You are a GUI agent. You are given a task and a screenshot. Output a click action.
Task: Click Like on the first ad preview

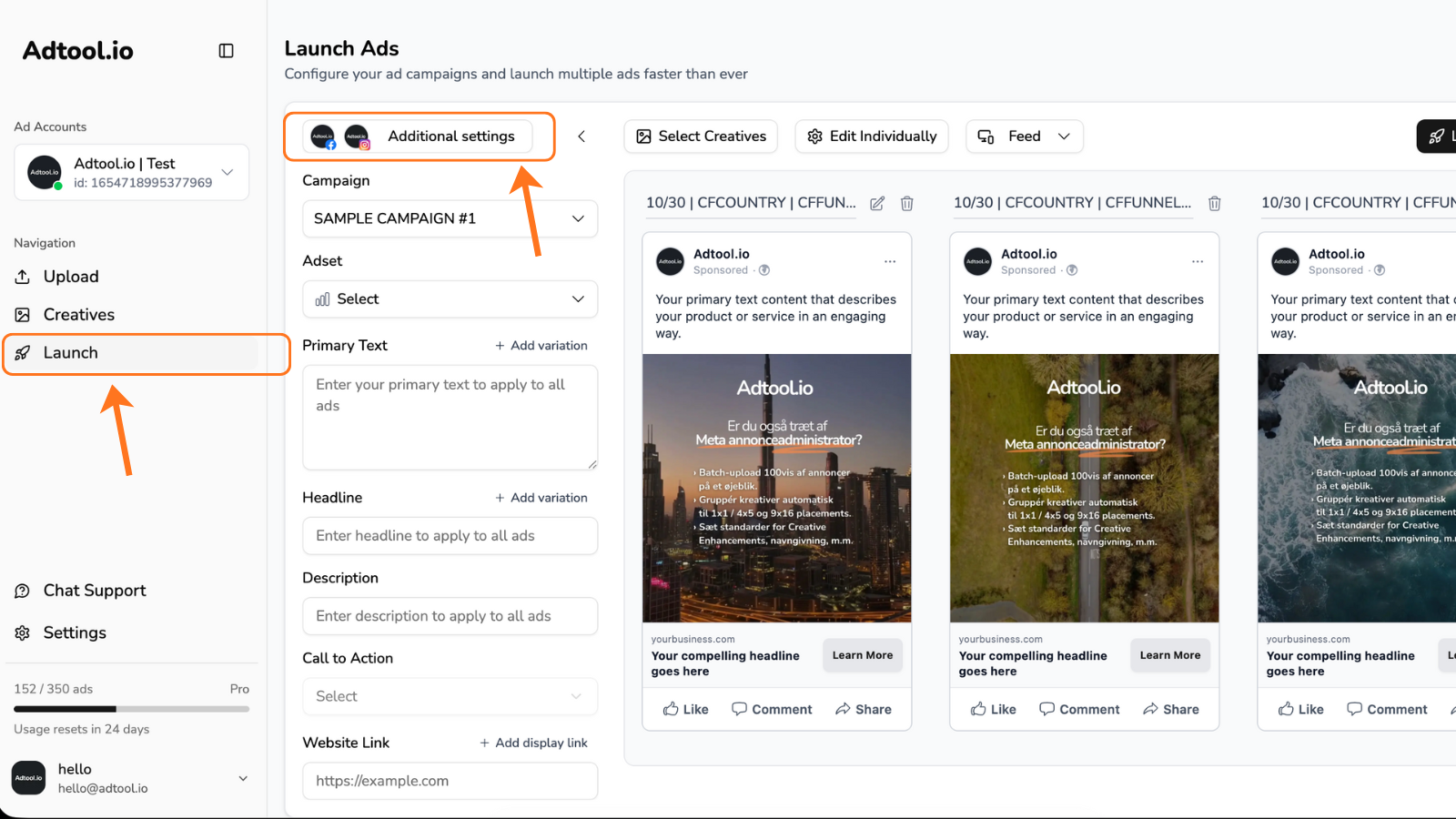686,709
